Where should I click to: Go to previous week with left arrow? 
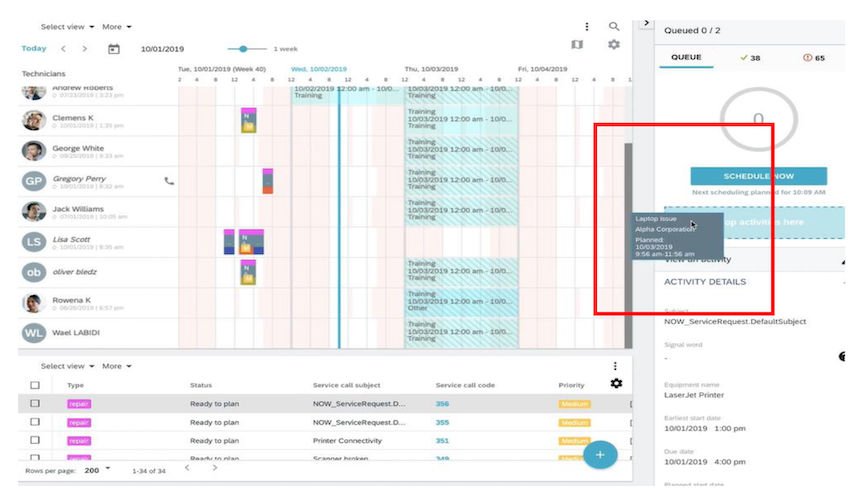click(x=64, y=49)
